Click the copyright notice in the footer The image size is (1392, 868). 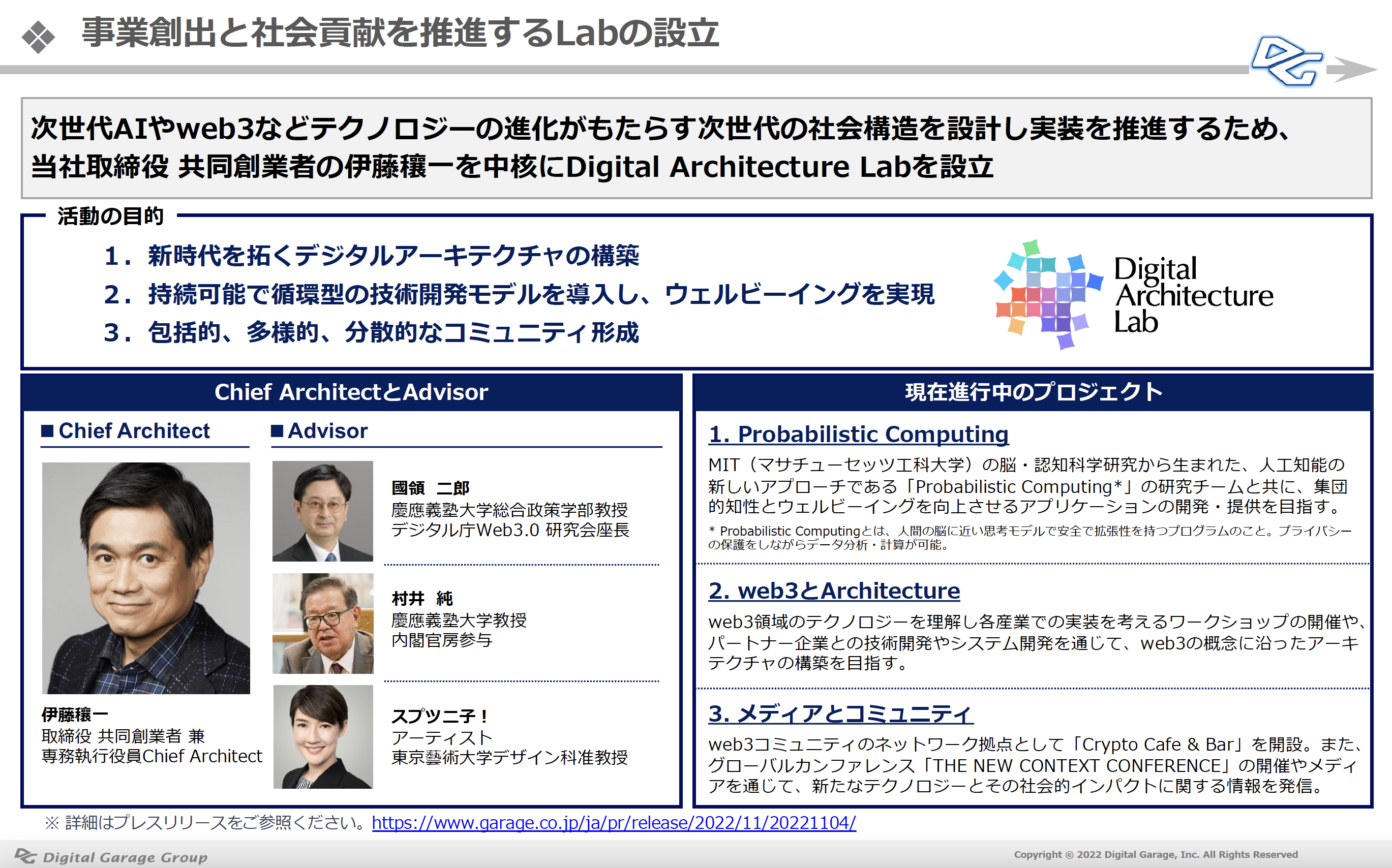(1156, 854)
